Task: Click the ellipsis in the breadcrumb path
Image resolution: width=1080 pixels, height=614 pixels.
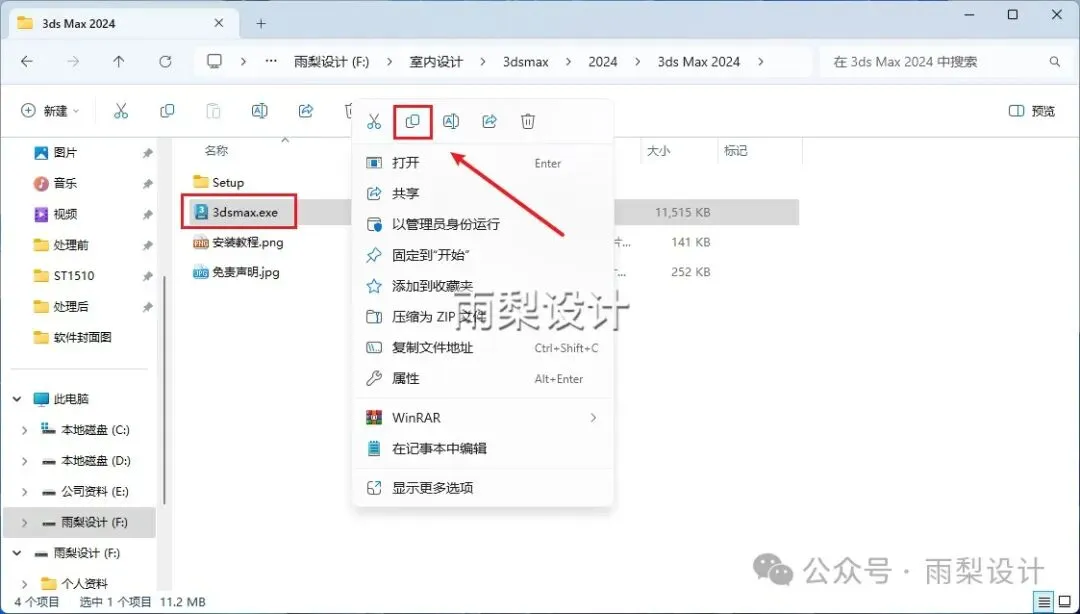Action: click(271, 61)
